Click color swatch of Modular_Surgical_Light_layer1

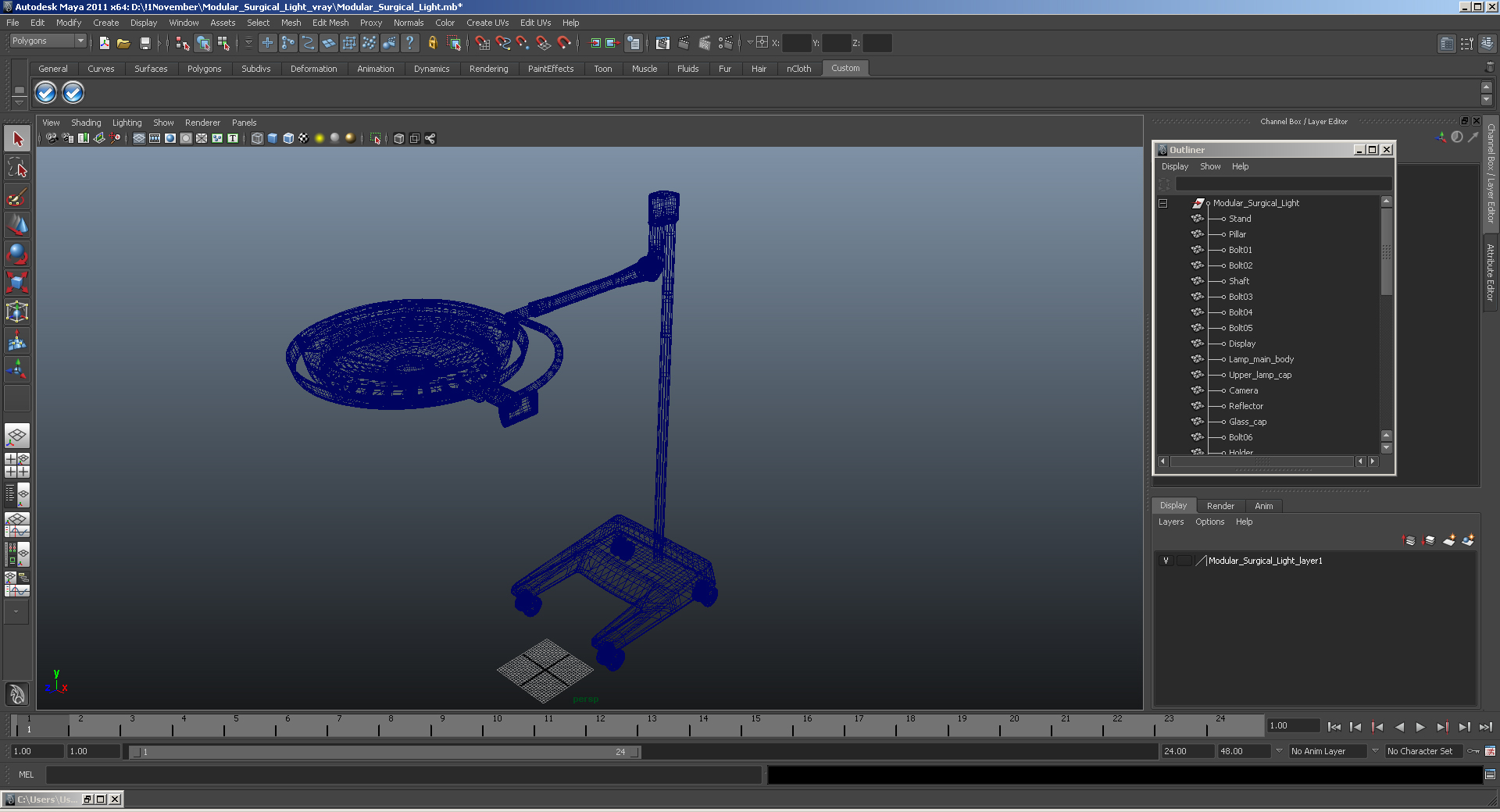pos(1201,561)
